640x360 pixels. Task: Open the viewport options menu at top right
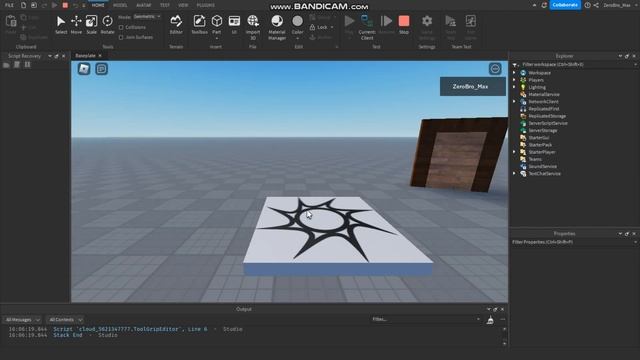point(495,69)
